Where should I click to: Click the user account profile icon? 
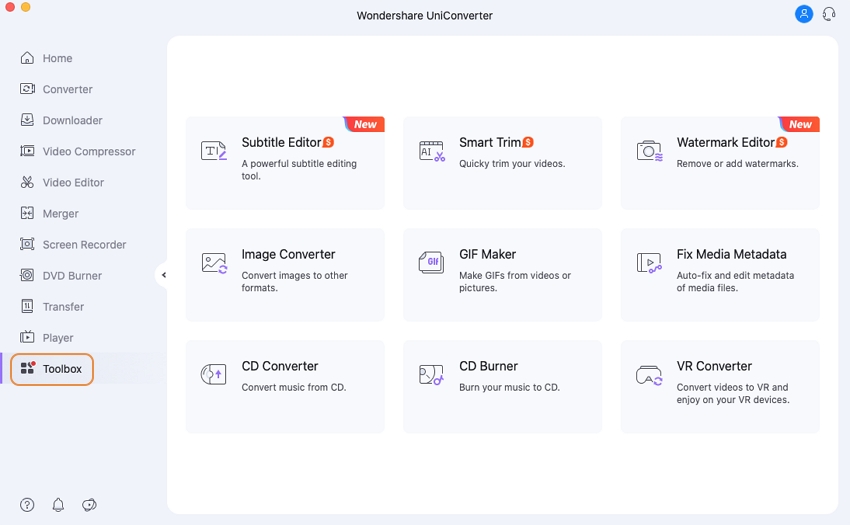[803, 14]
